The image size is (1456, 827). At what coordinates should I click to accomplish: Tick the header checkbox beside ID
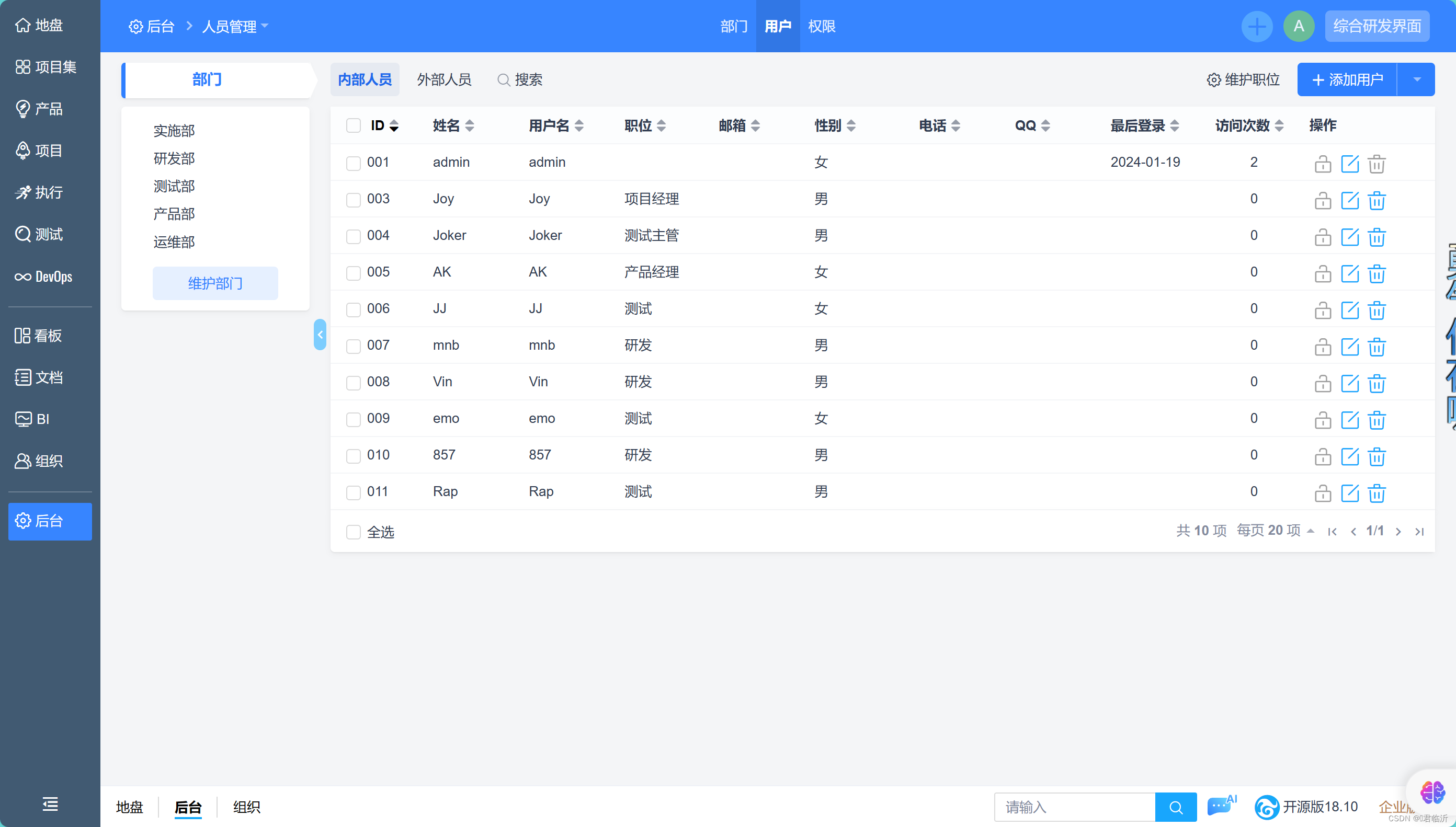point(354,125)
